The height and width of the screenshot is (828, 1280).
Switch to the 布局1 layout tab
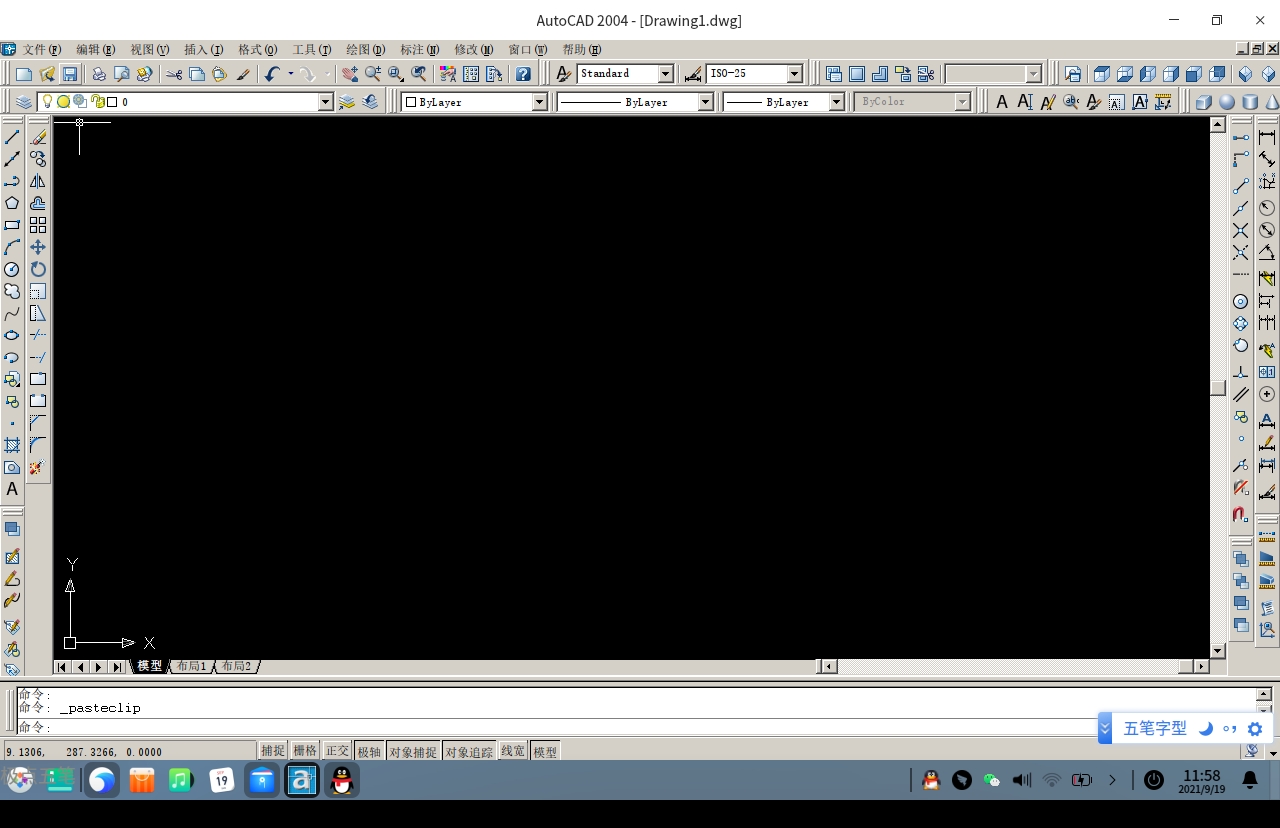192,666
